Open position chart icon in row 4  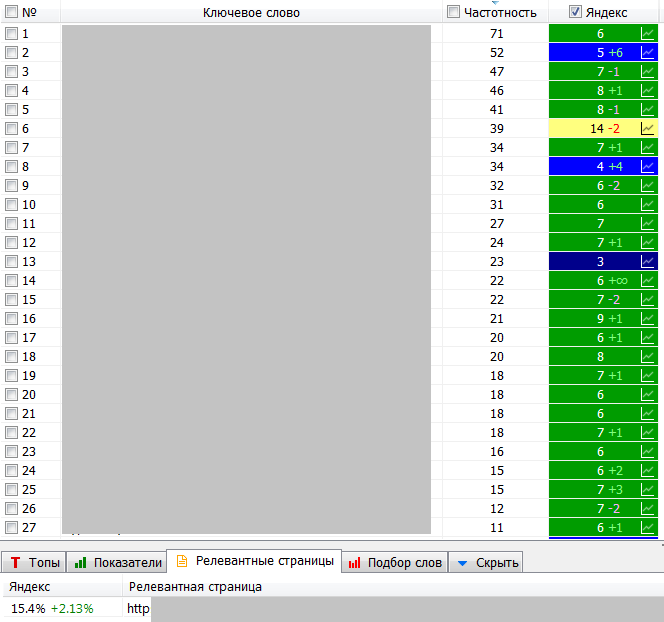[x=647, y=91]
